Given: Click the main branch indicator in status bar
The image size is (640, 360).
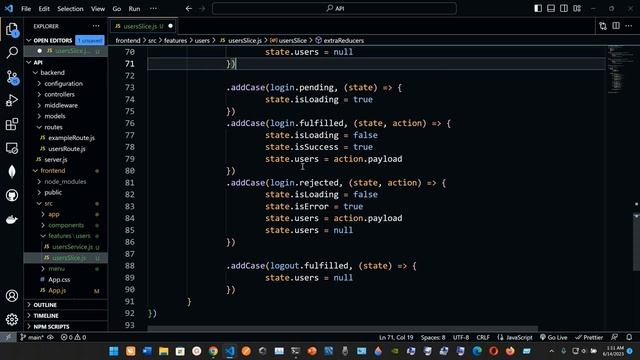Looking at the screenshot, I should pyautogui.click(x=32, y=337).
